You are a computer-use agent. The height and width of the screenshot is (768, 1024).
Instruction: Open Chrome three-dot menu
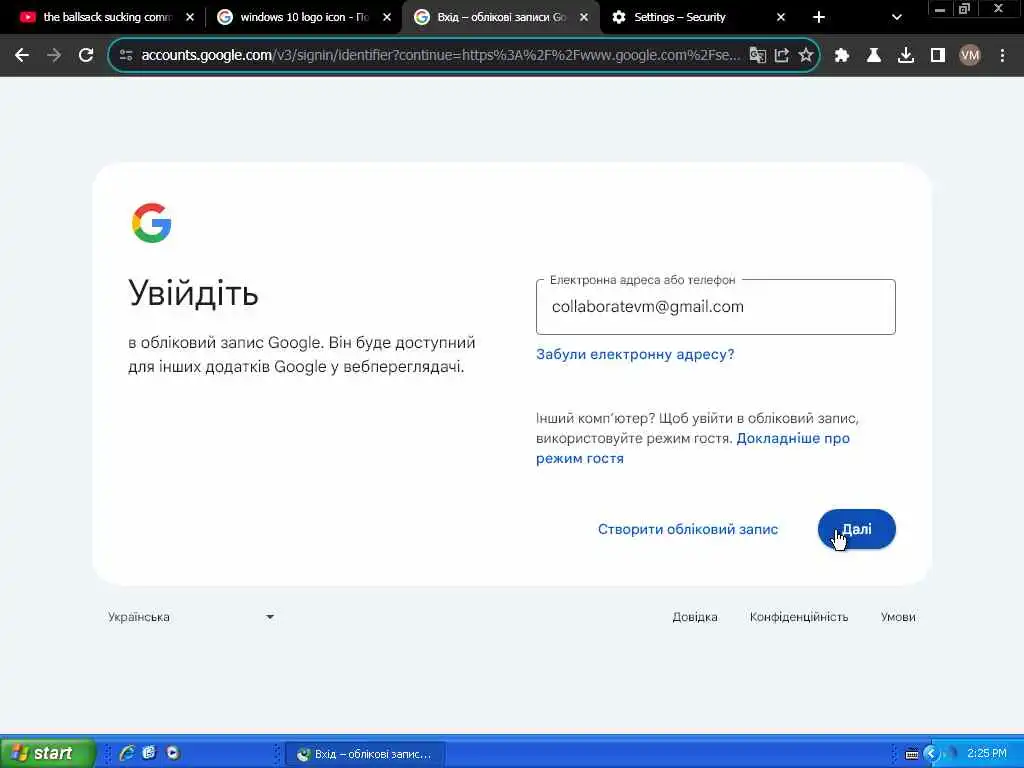1002,56
